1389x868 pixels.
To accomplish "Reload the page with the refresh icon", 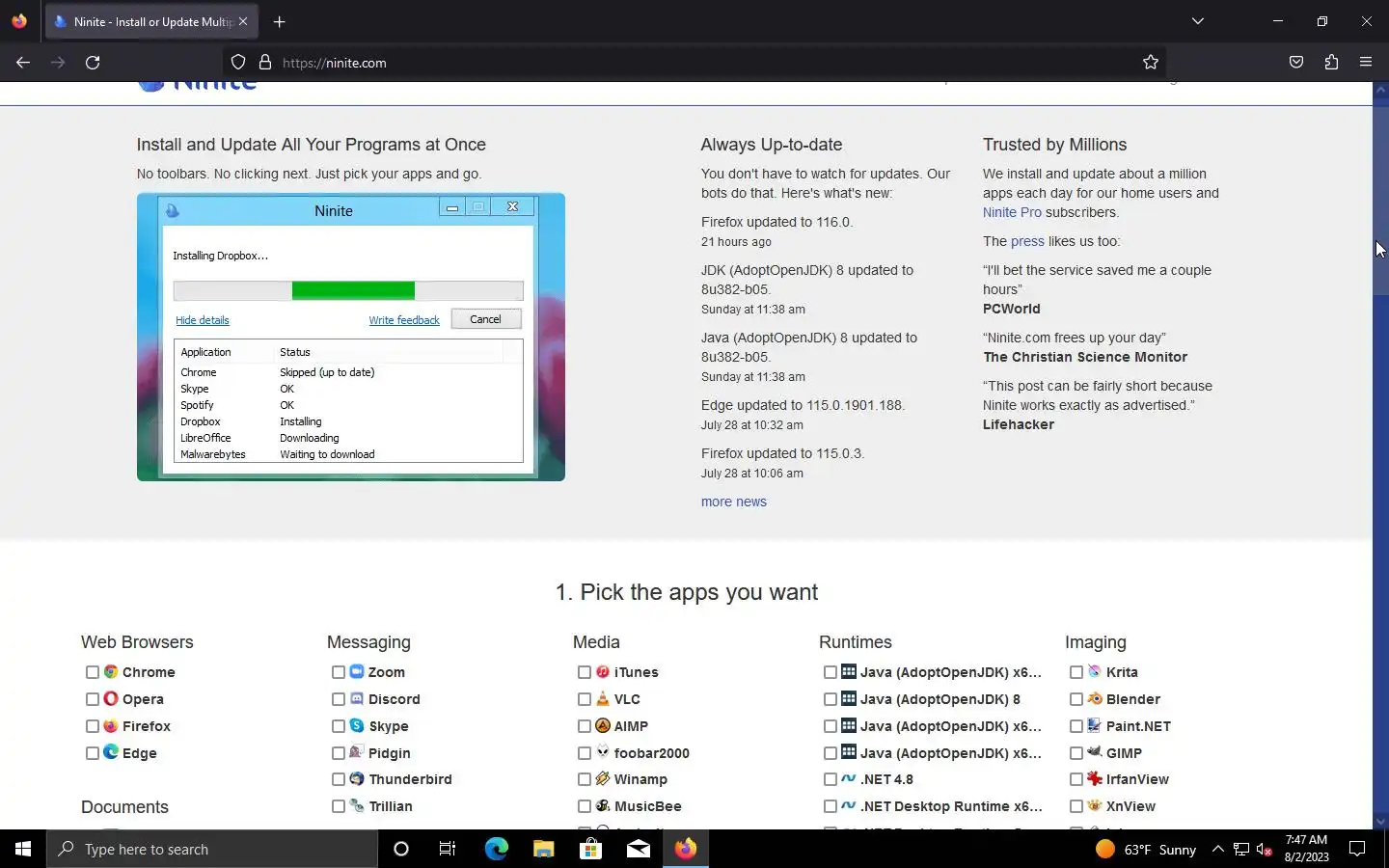I will pos(93,63).
